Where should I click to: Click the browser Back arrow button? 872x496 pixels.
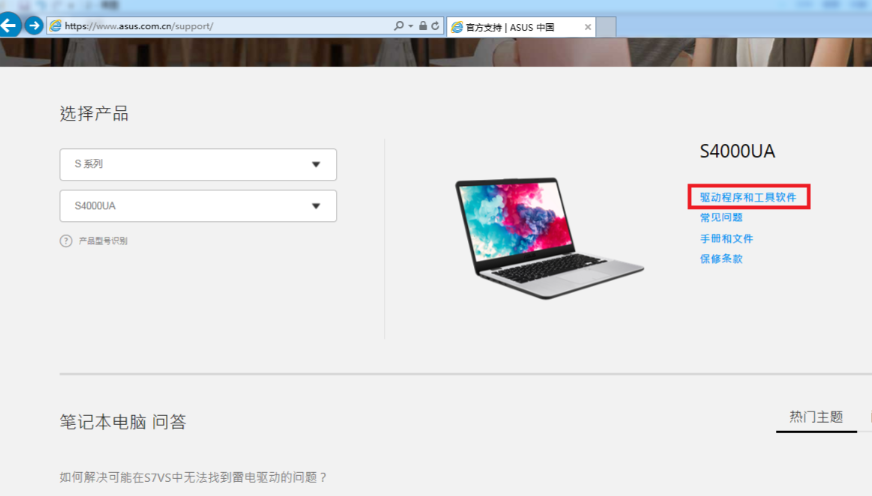11,26
